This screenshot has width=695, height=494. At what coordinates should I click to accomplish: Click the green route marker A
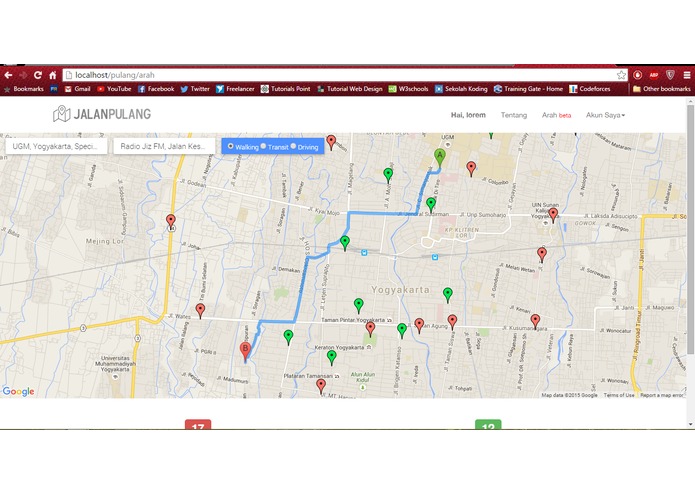pyautogui.click(x=439, y=158)
